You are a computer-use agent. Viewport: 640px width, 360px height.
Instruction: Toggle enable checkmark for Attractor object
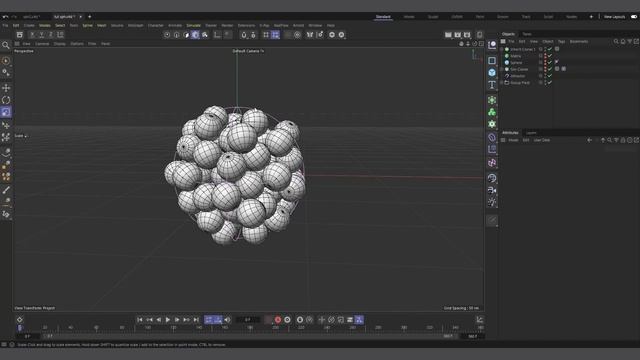pyautogui.click(x=550, y=76)
